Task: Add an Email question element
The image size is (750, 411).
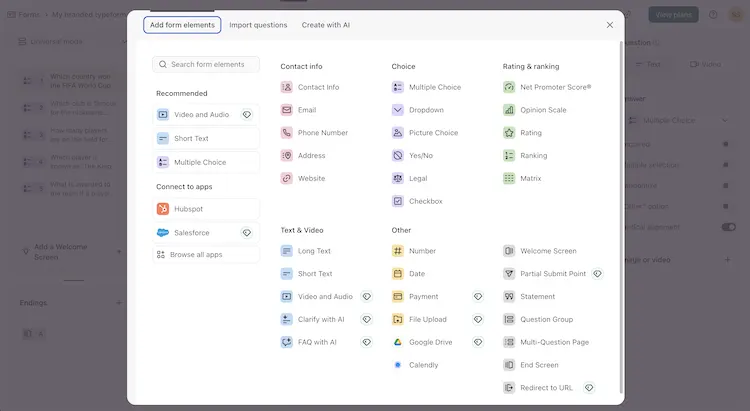Action: point(298,110)
